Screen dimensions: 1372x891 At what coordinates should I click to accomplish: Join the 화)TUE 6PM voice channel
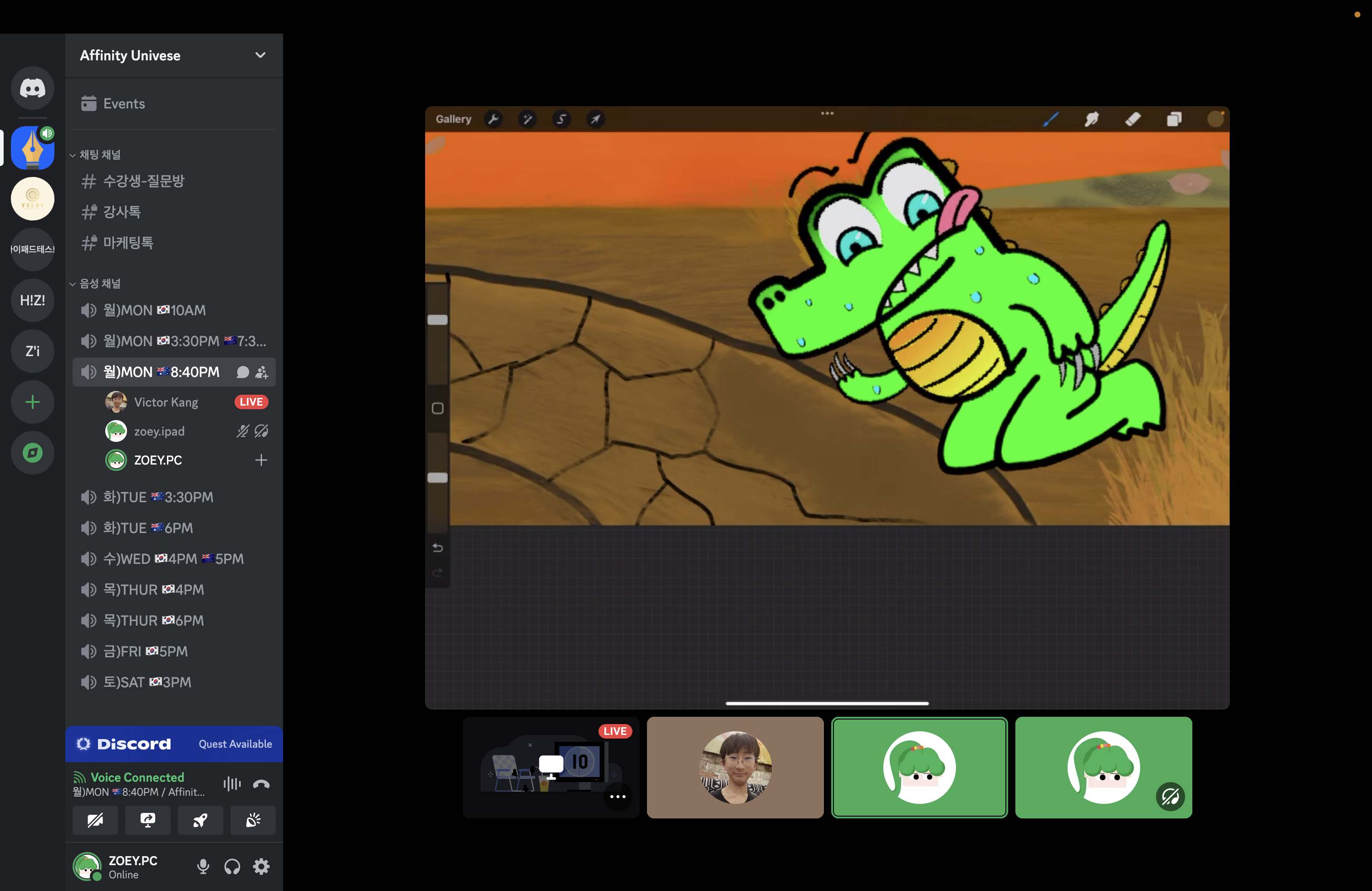(148, 528)
